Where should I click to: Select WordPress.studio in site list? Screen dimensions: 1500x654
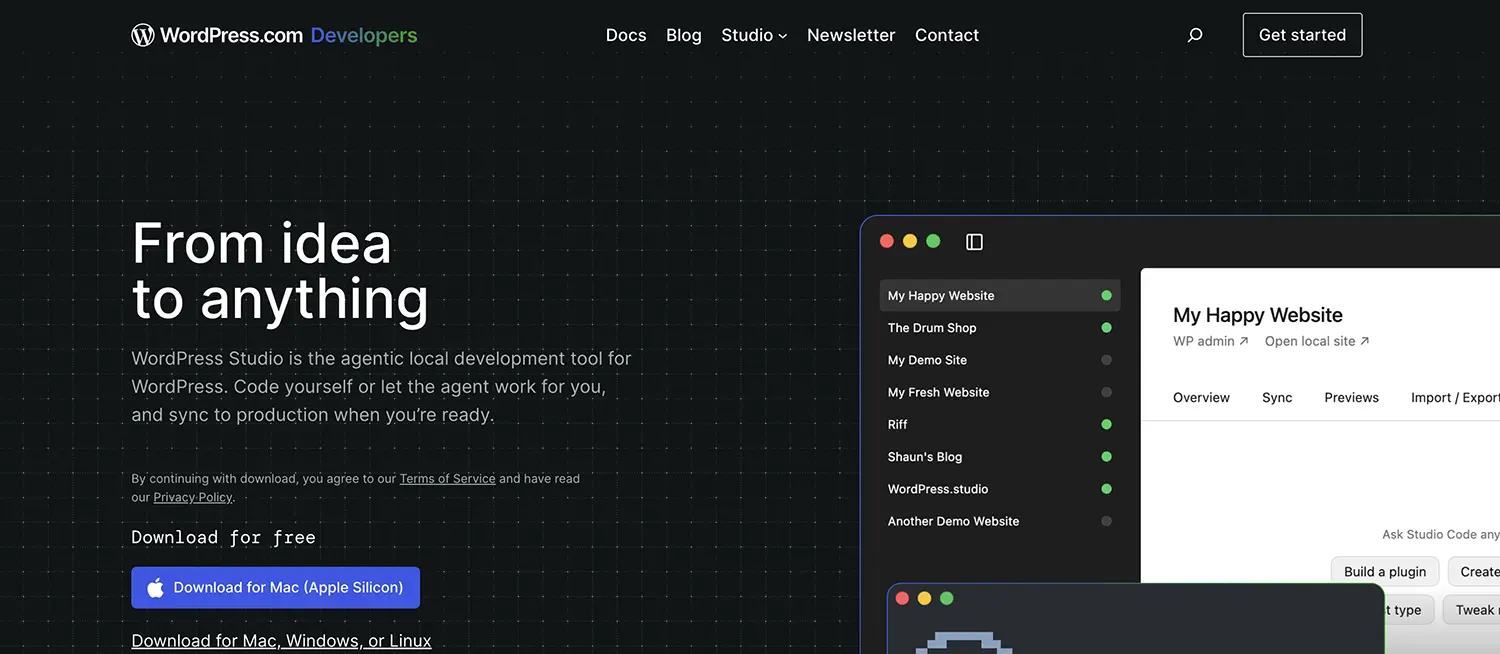pyautogui.click(x=1000, y=489)
